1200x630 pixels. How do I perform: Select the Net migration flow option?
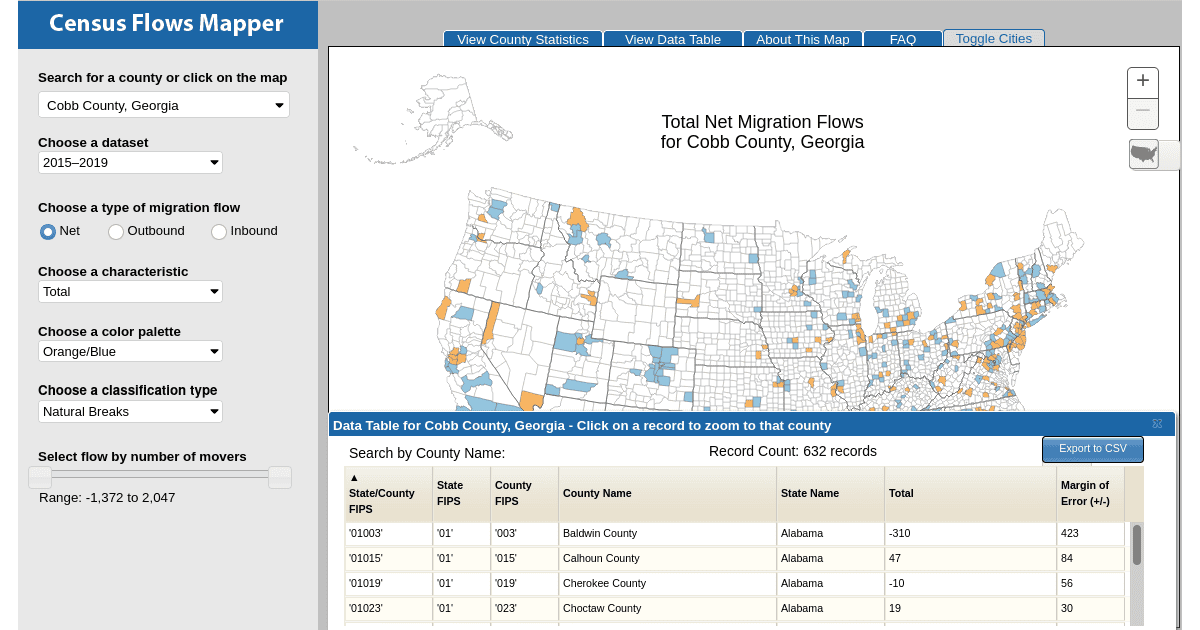(48, 231)
